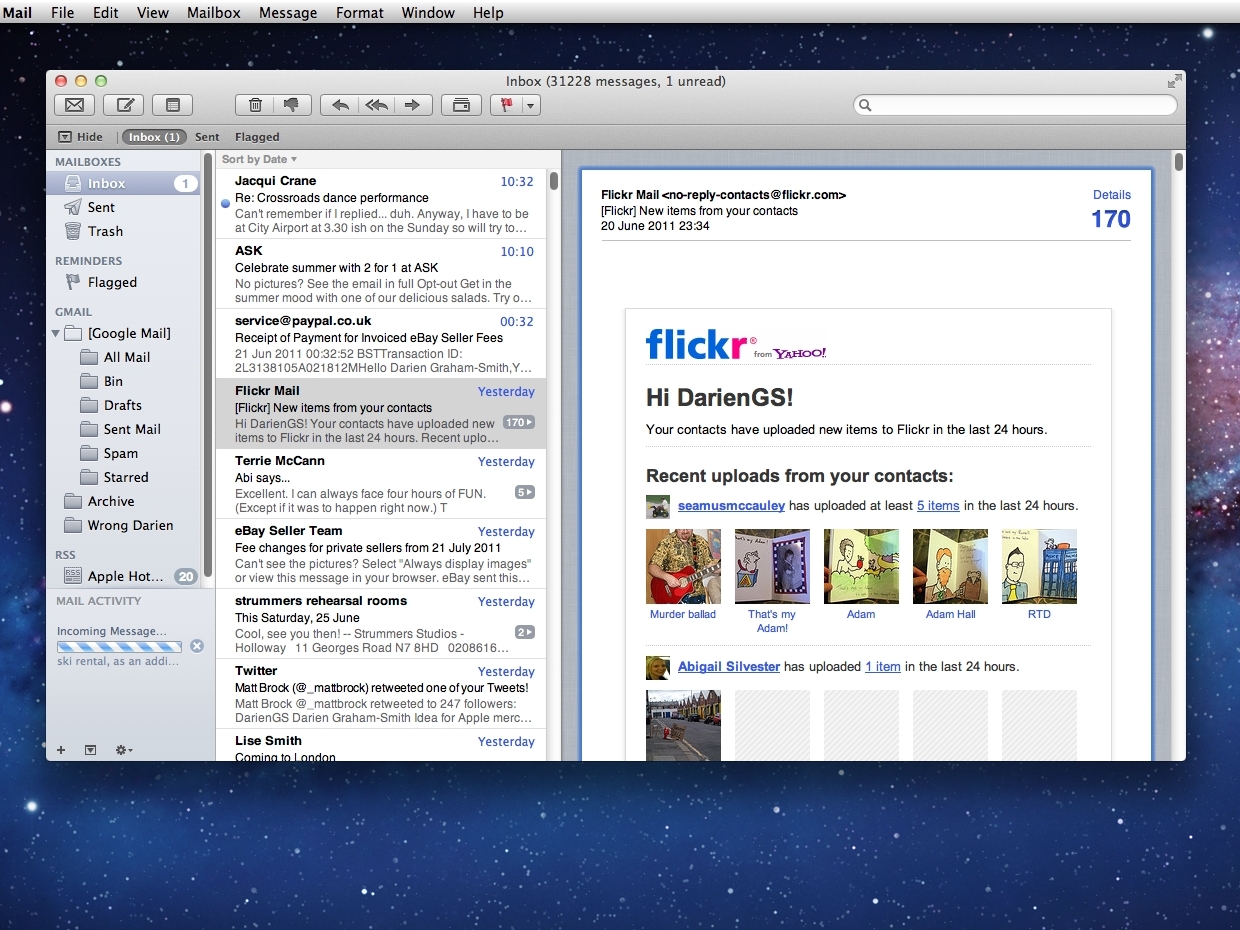Viewport: 1240px width, 930px height.
Task: Click the Get Mail envelope toolbar icon
Action: 74,105
